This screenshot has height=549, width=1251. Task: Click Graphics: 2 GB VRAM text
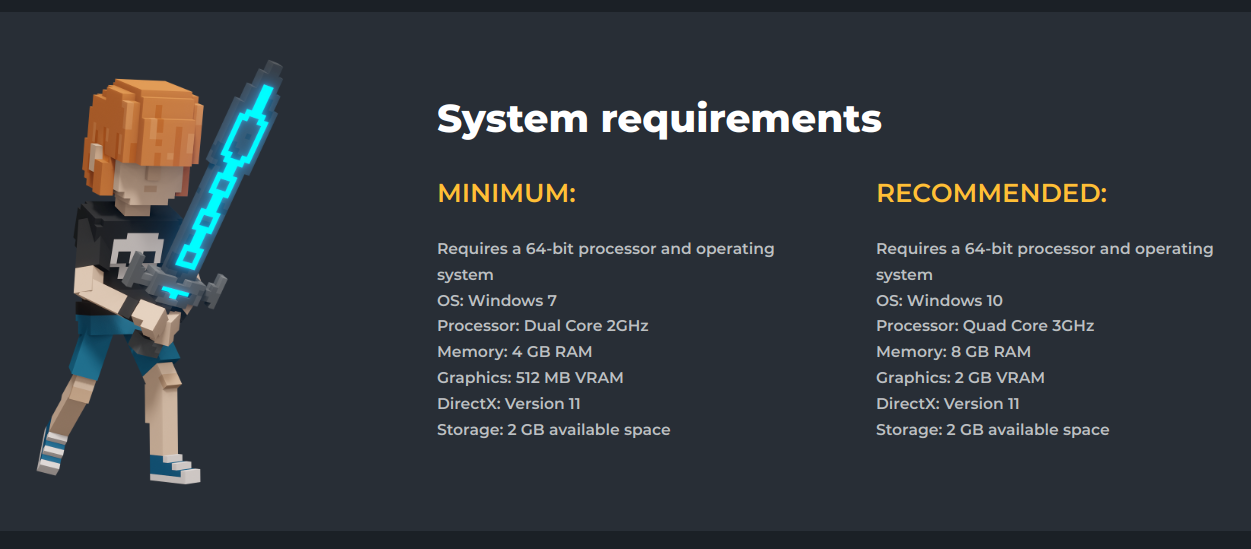click(960, 378)
